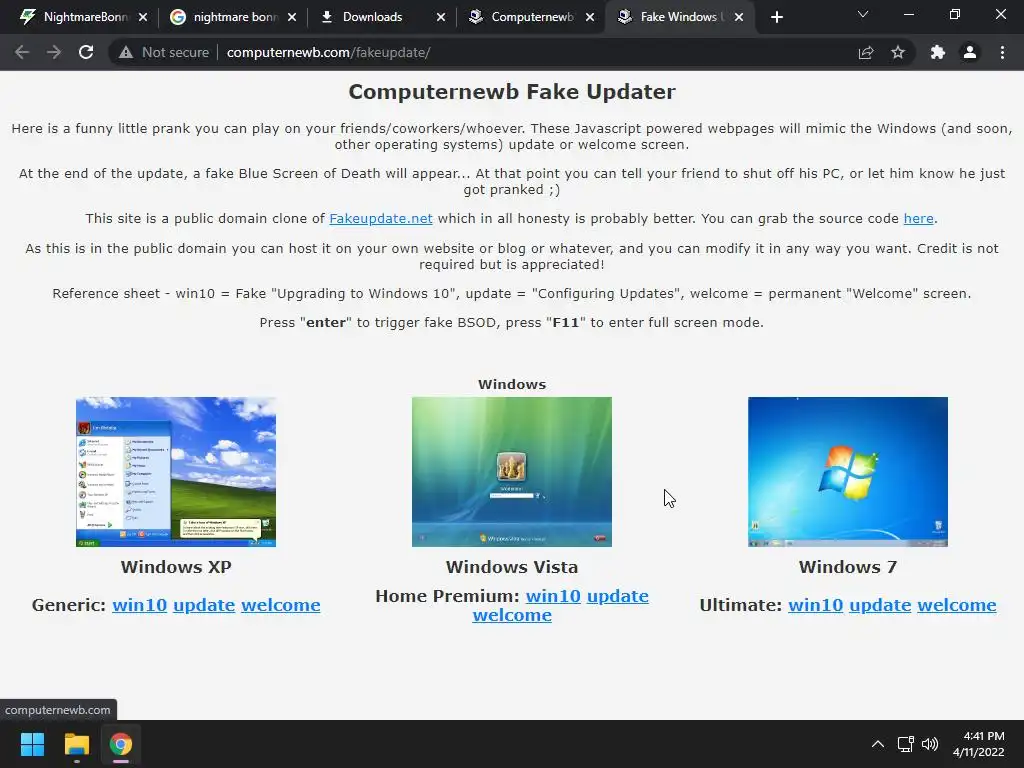The image size is (1024, 768).
Task: Open network settings from tray
Action: (905, 744)
